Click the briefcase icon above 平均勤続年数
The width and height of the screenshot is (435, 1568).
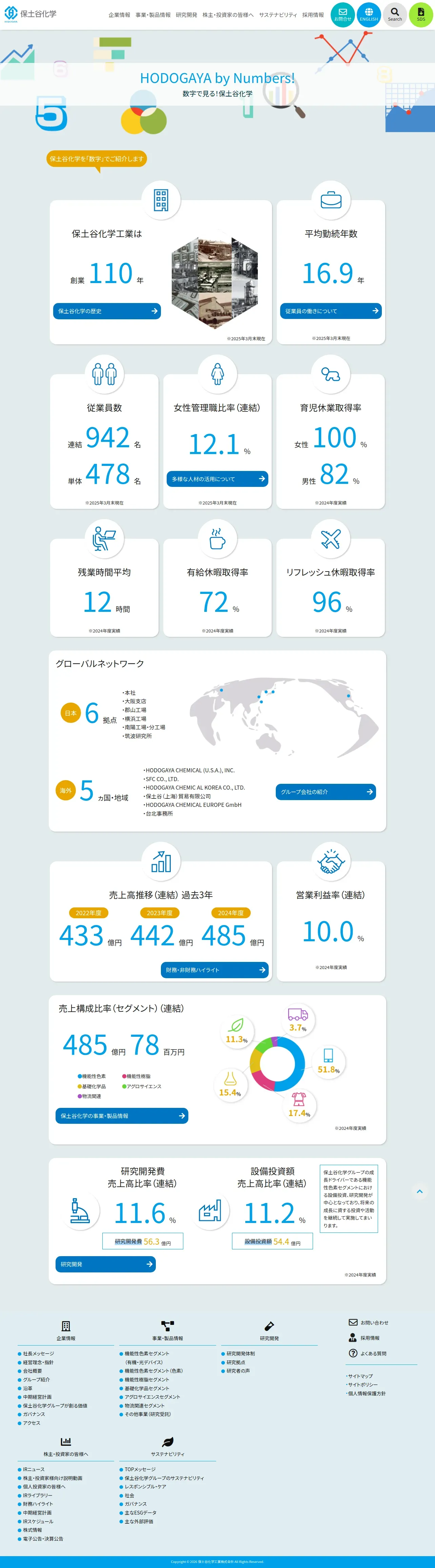331,200
